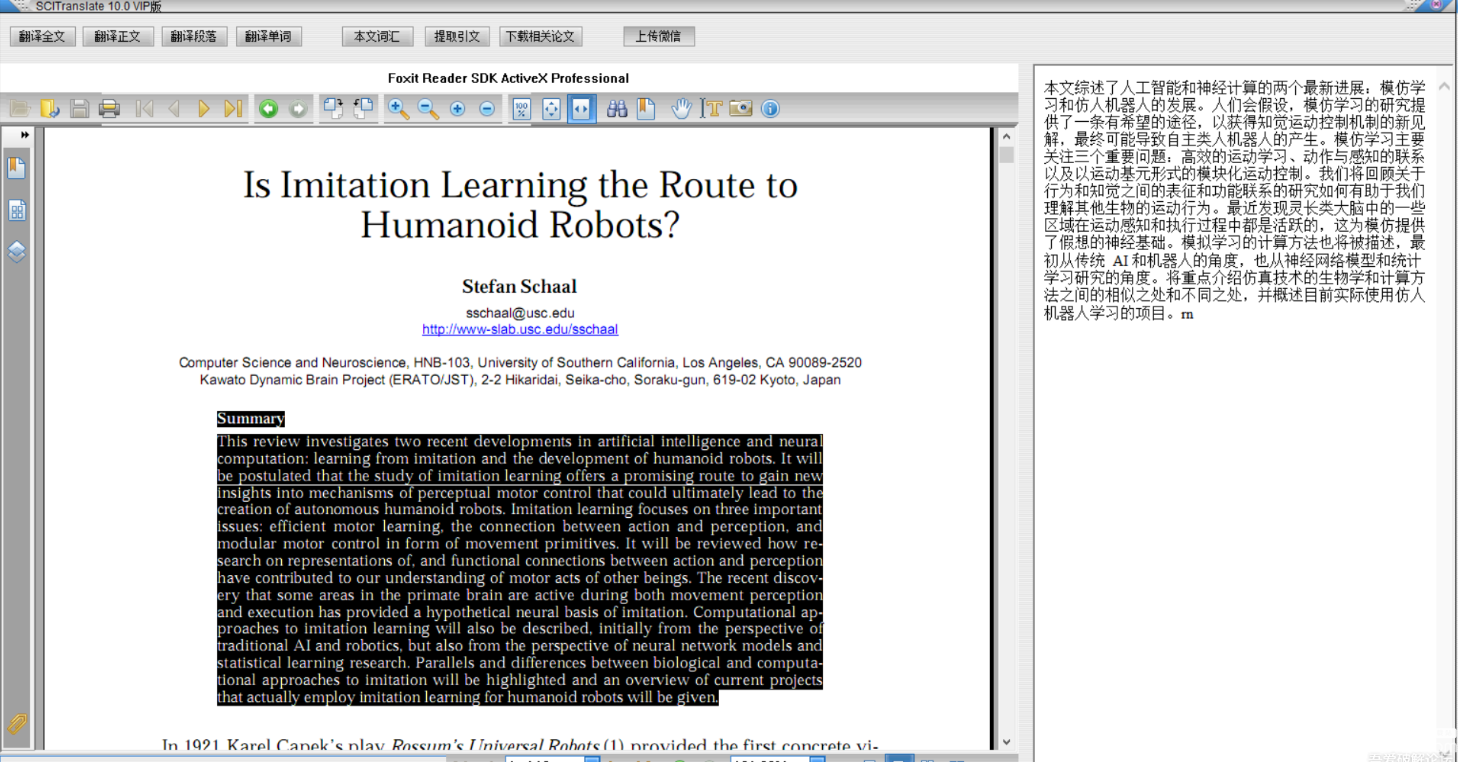Image resolution: width=1458 pixels, height=762 pixels.
Task: Fit the whole page in view
Action: [551, 109]
